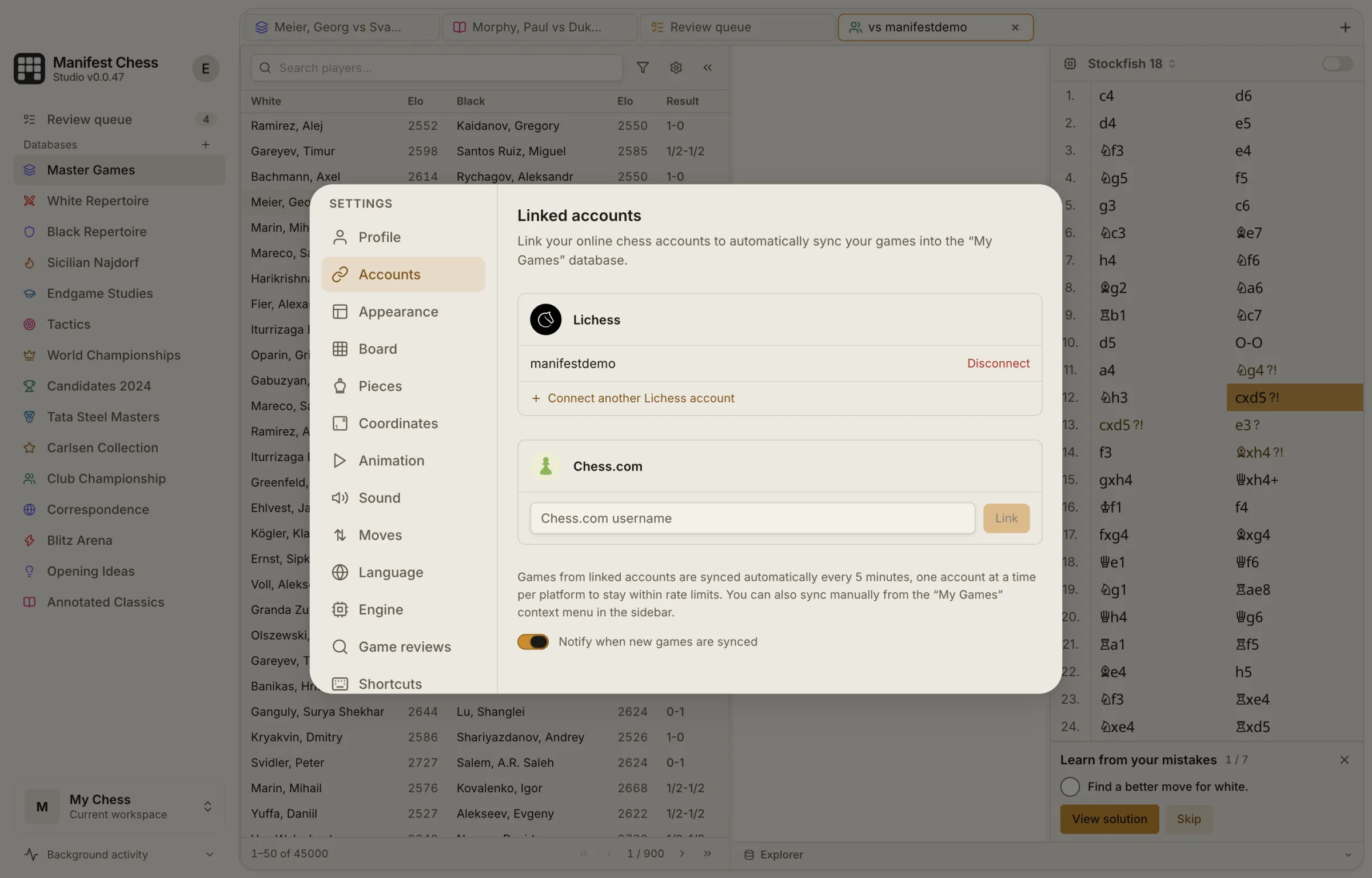1372x878 pixels.
Task: Disconnect the manifestdemo Lichess account
Action: point(998,364)
